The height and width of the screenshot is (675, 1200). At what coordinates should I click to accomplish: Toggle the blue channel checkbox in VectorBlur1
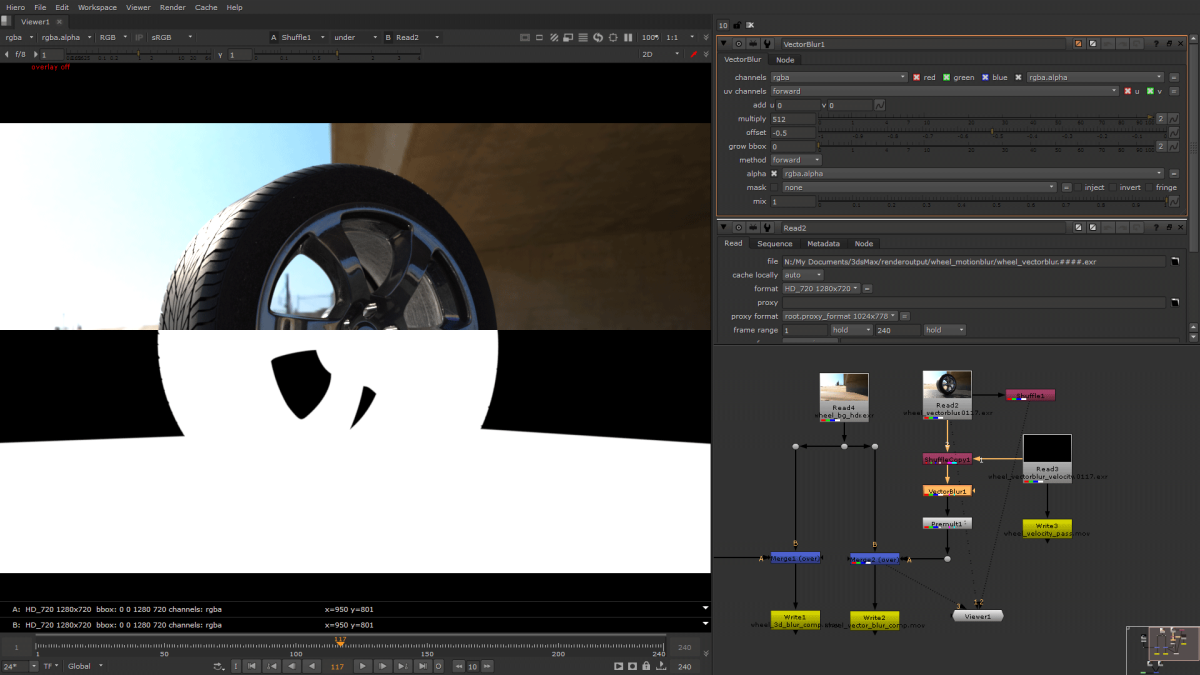tap(984, 77)
